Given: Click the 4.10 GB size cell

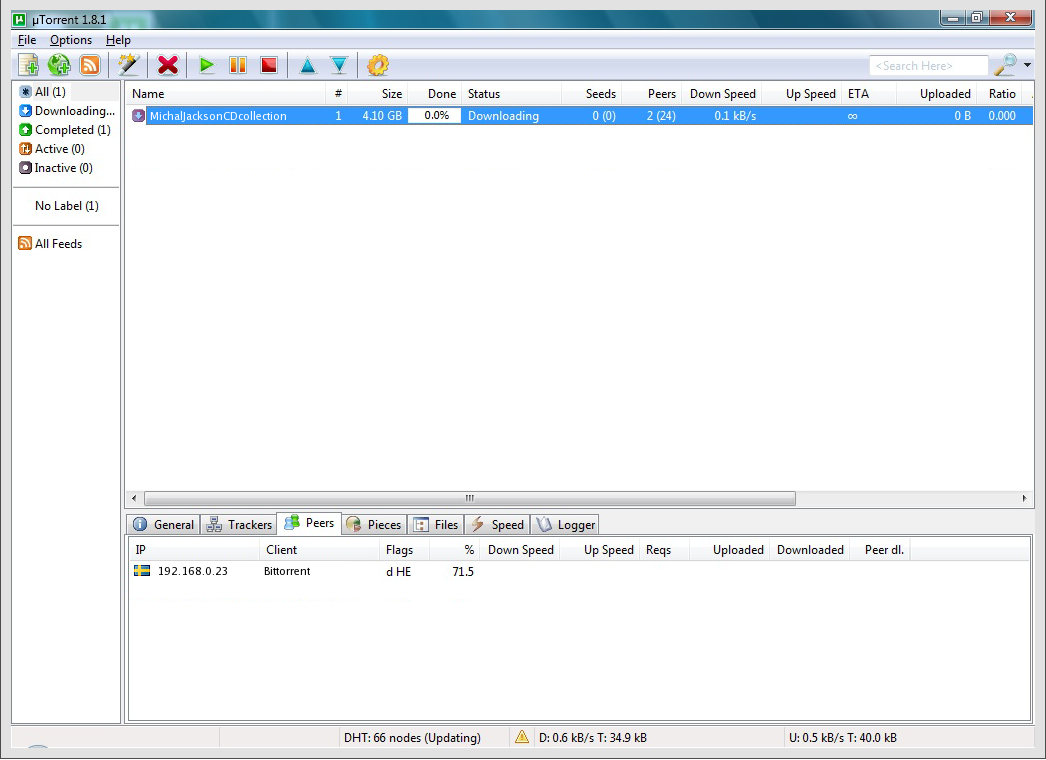Looking at the screenshot, I should [382, 115].
